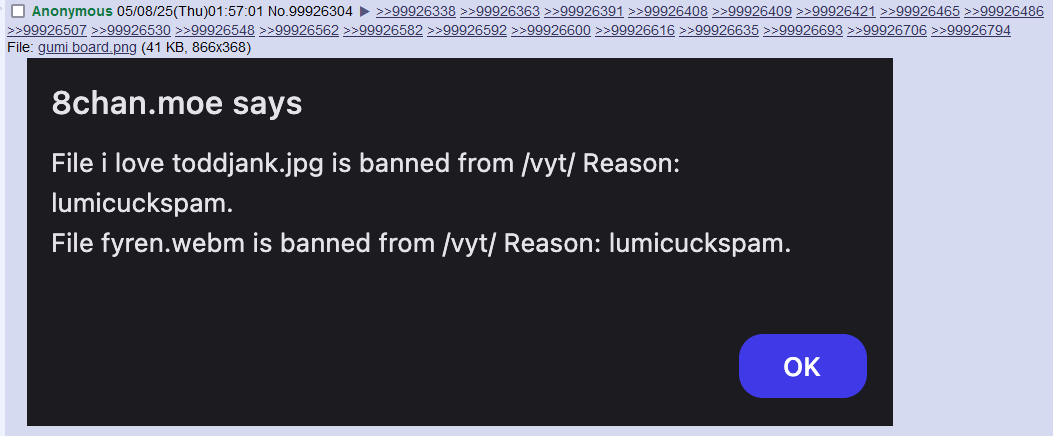
Task: Click the Anonymous poster name
Action: 73,11
